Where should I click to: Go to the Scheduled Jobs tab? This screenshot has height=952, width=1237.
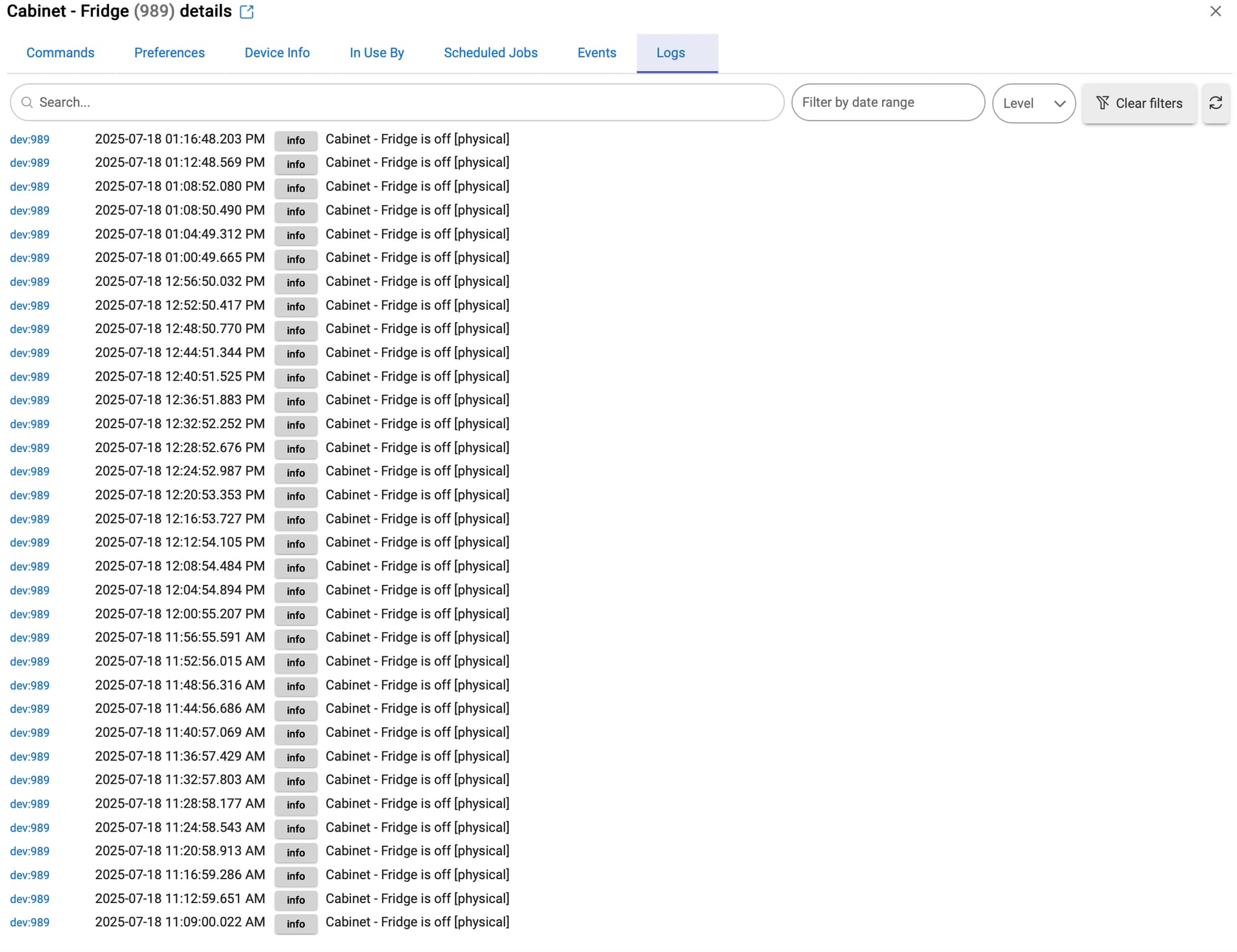point(490,53)
